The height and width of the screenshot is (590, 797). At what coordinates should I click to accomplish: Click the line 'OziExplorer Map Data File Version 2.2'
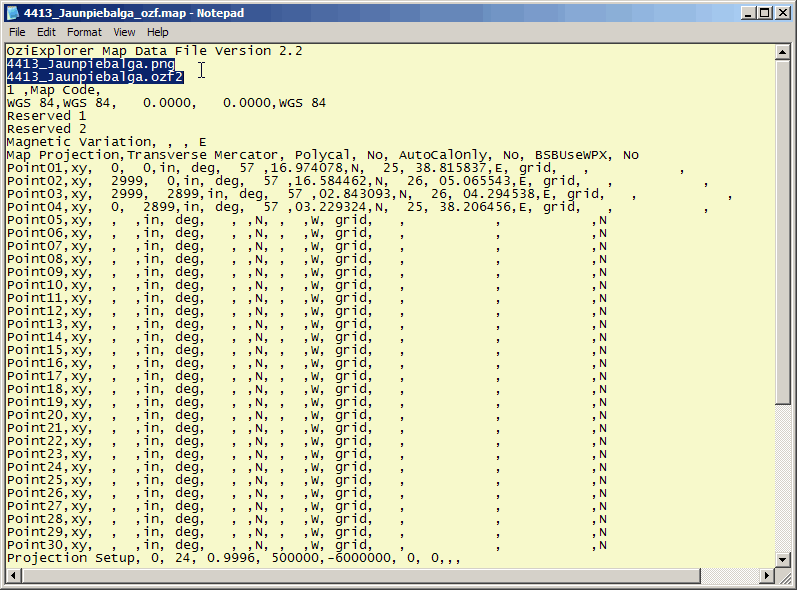(x=154, y=51)
